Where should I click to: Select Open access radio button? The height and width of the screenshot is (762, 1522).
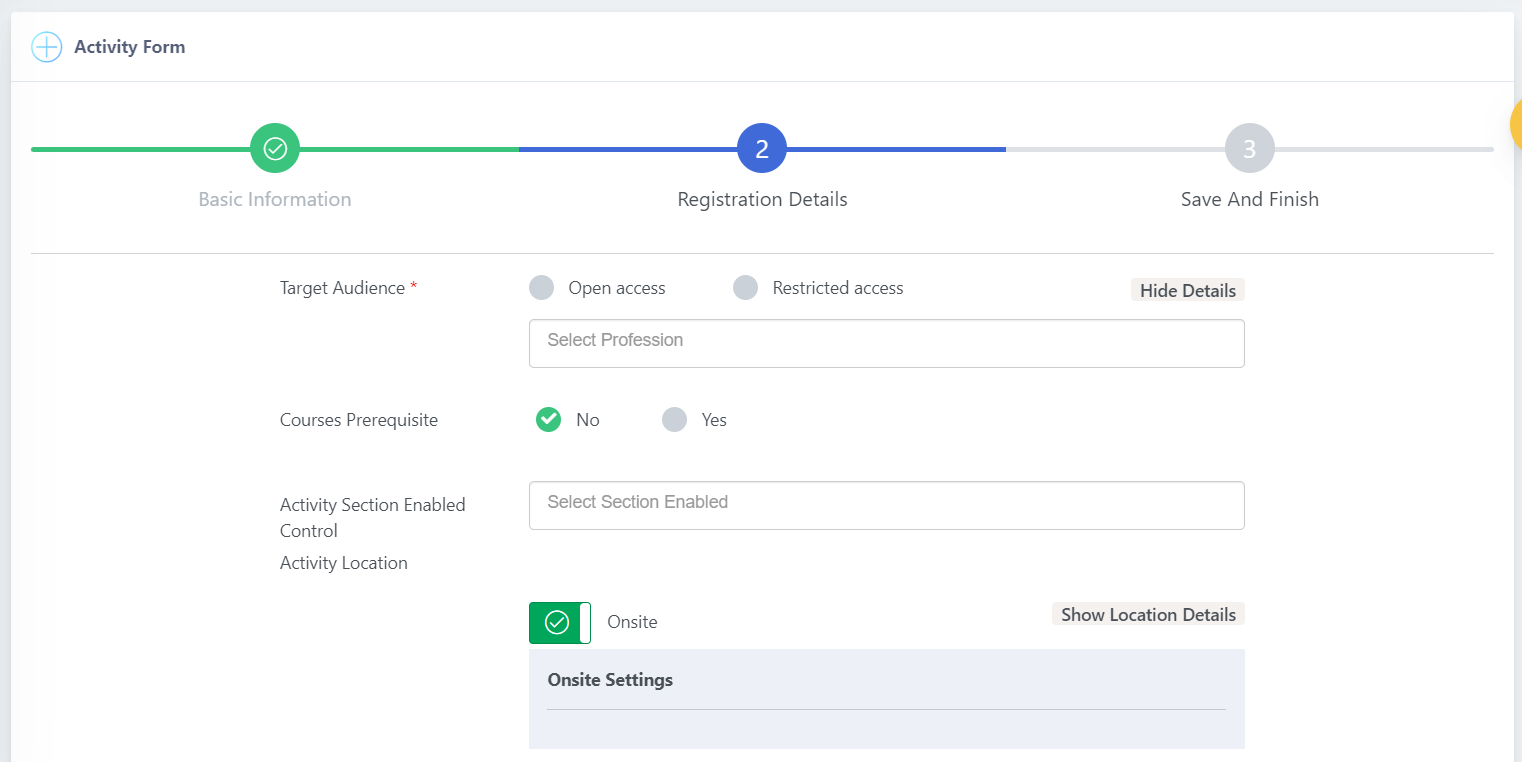pos(541,288)
